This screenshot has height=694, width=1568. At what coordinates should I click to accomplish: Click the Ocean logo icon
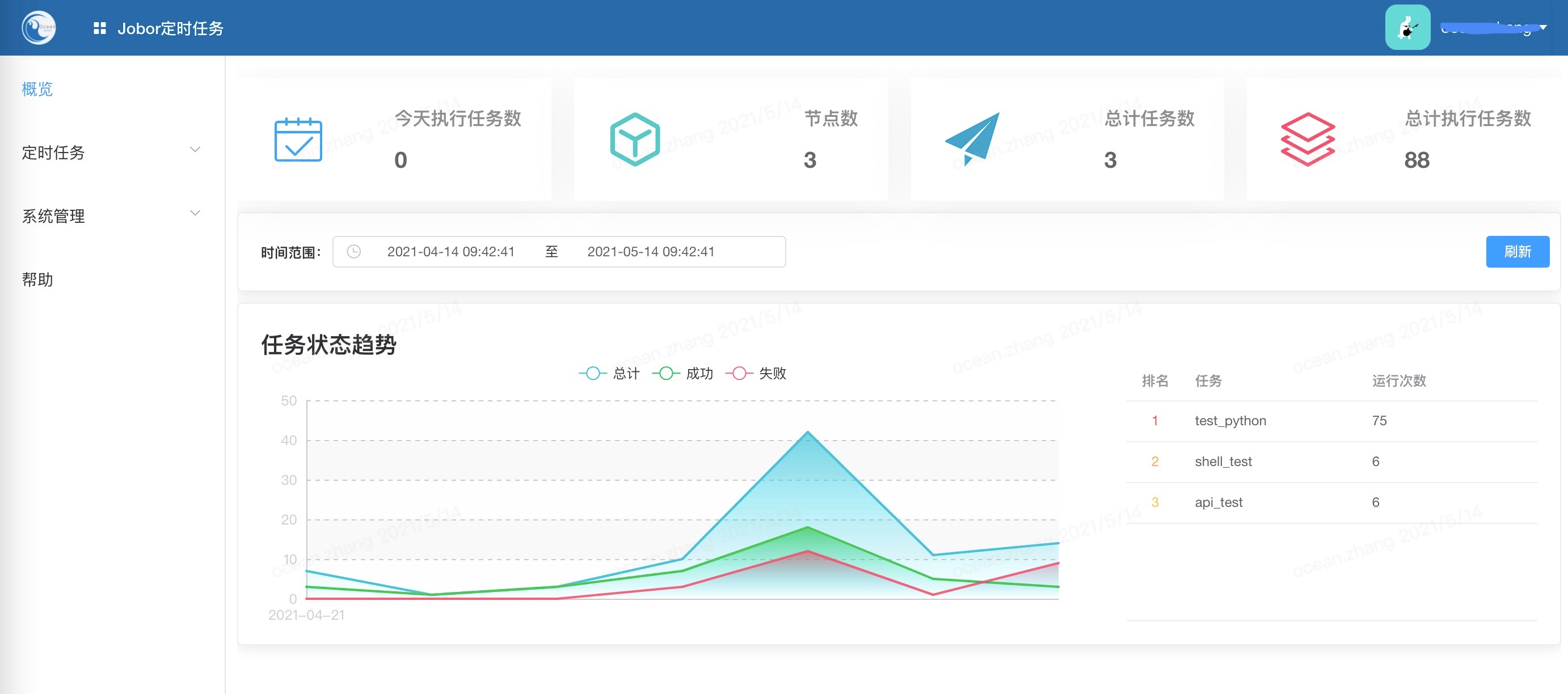39,27
